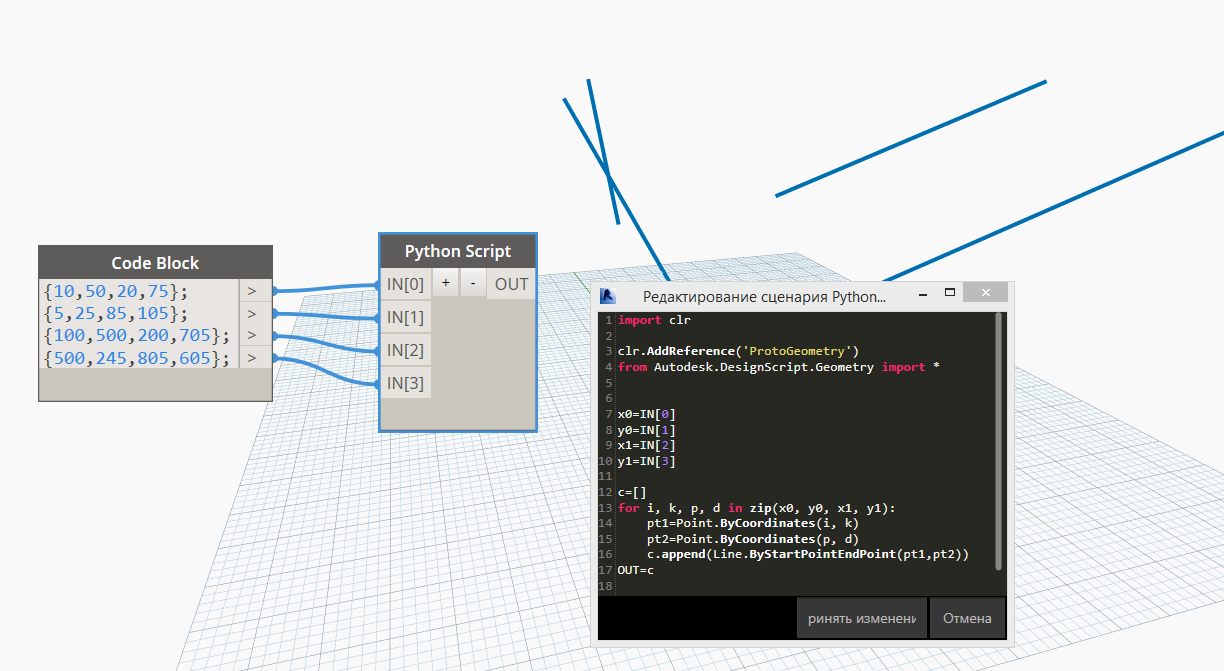The height and width of the screenshot is (671, 1224).
Task: Click the code line {10,50,20,75};
Action: pos(116,291)
